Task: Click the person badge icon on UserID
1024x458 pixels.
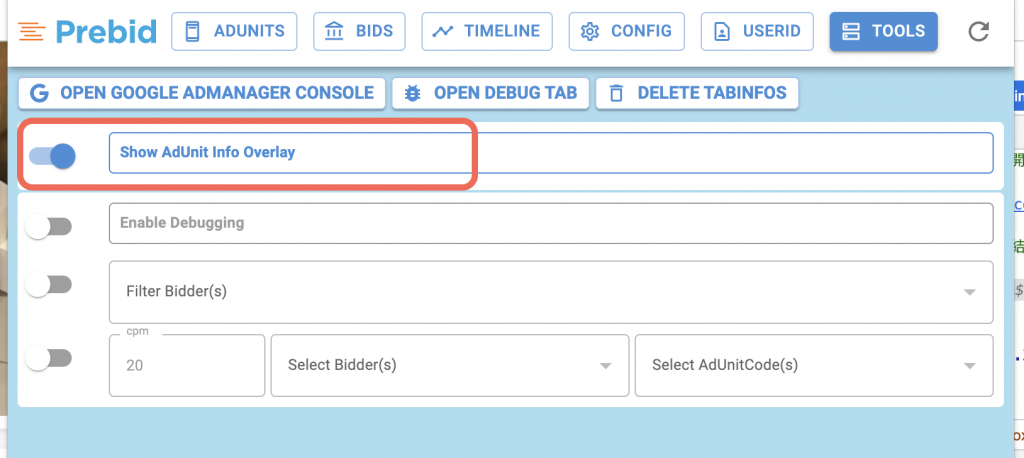Action: [722, 31]
